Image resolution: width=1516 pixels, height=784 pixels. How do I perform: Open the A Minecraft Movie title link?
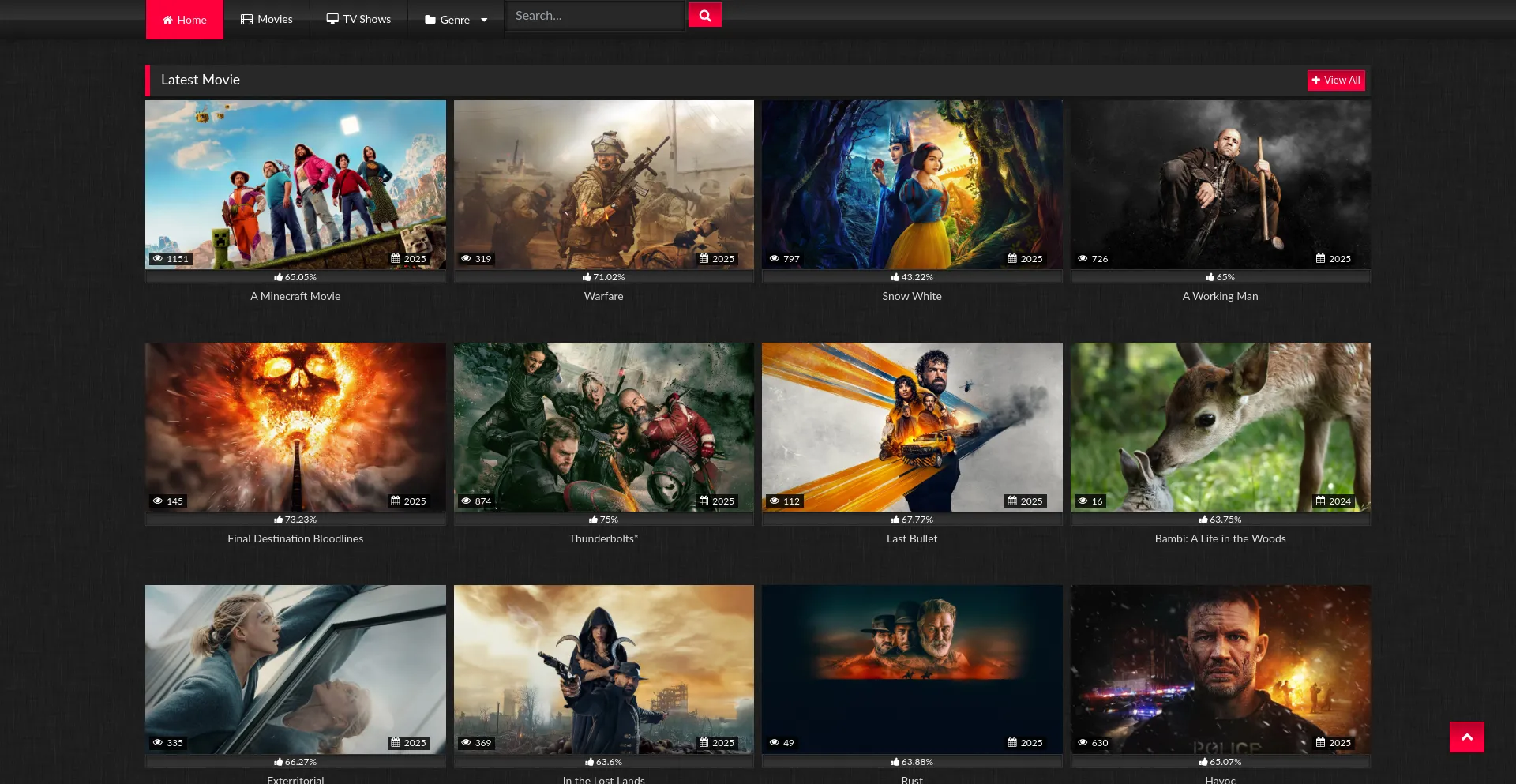pos(295,296)
